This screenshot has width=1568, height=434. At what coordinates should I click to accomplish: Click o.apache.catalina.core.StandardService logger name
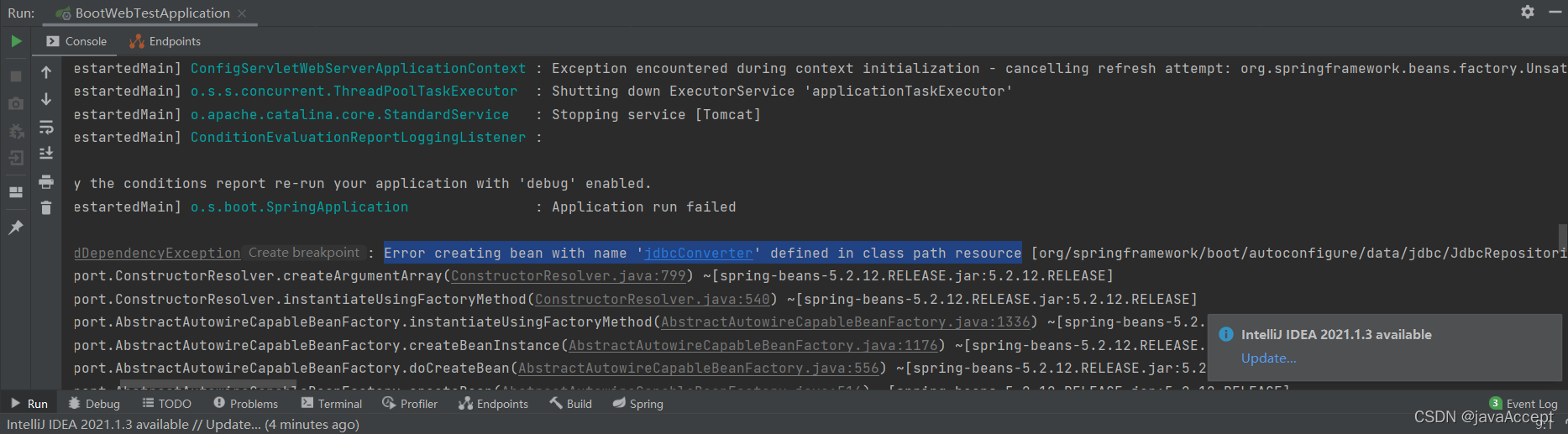pyautogui.click(x=349, y=115)
